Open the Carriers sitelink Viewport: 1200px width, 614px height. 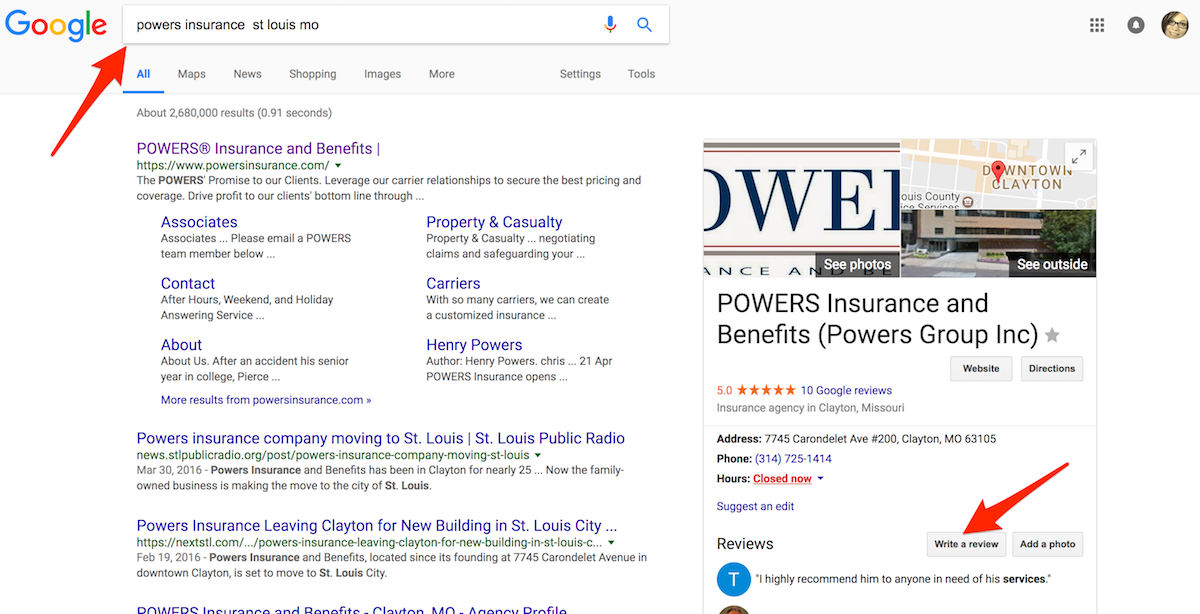[453, 283]
